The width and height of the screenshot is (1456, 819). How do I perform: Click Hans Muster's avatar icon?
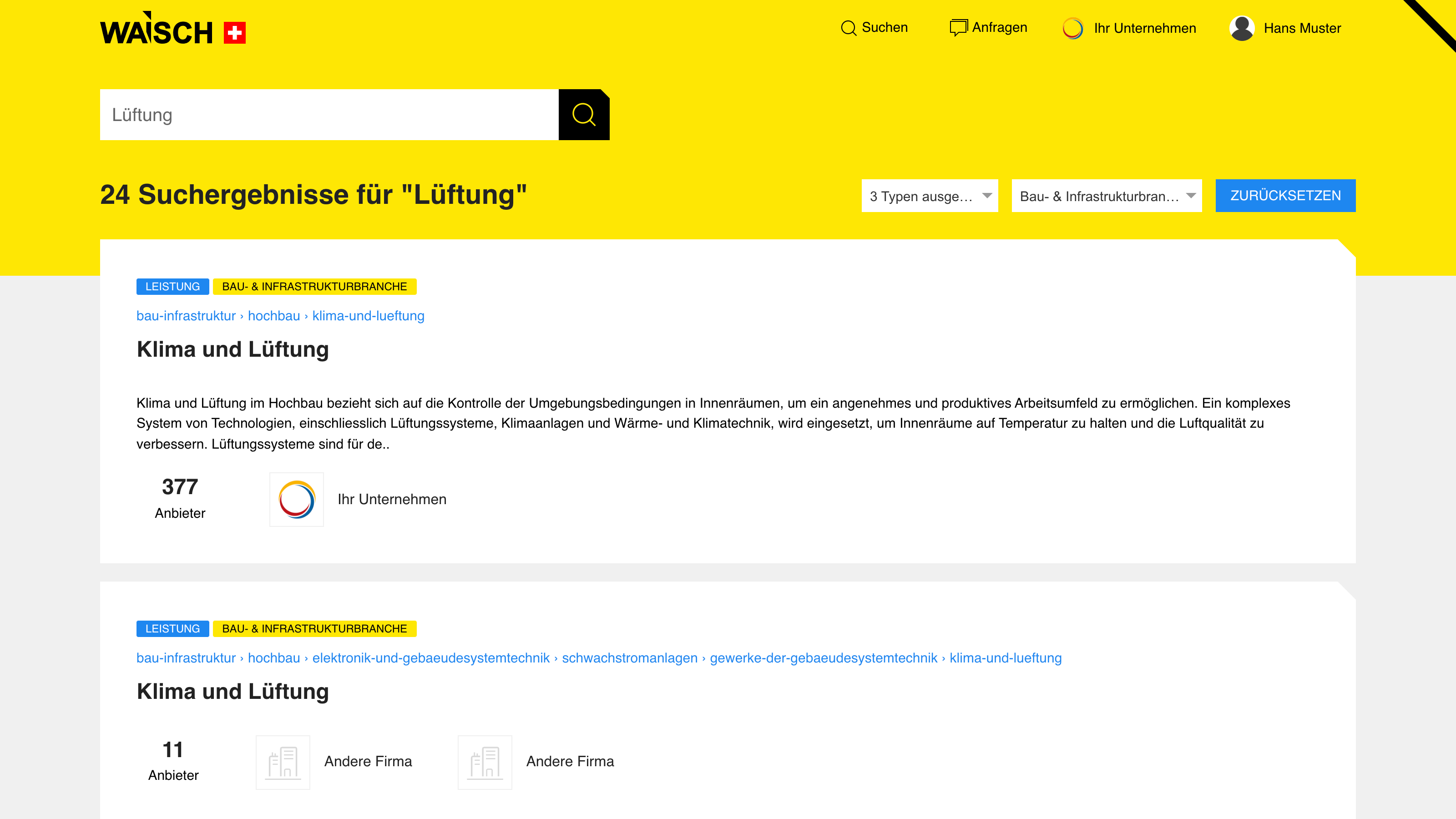point(1242,28)
